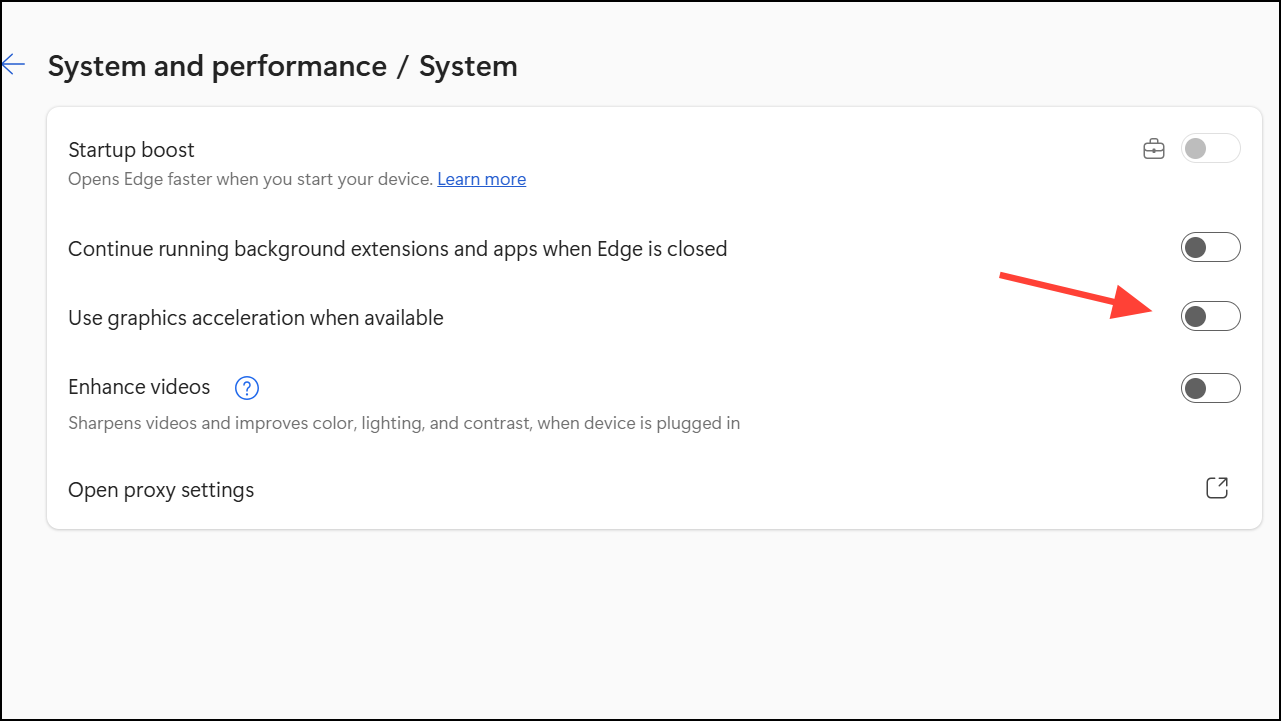Click the Open proxy settings text

tap(161, 490)
